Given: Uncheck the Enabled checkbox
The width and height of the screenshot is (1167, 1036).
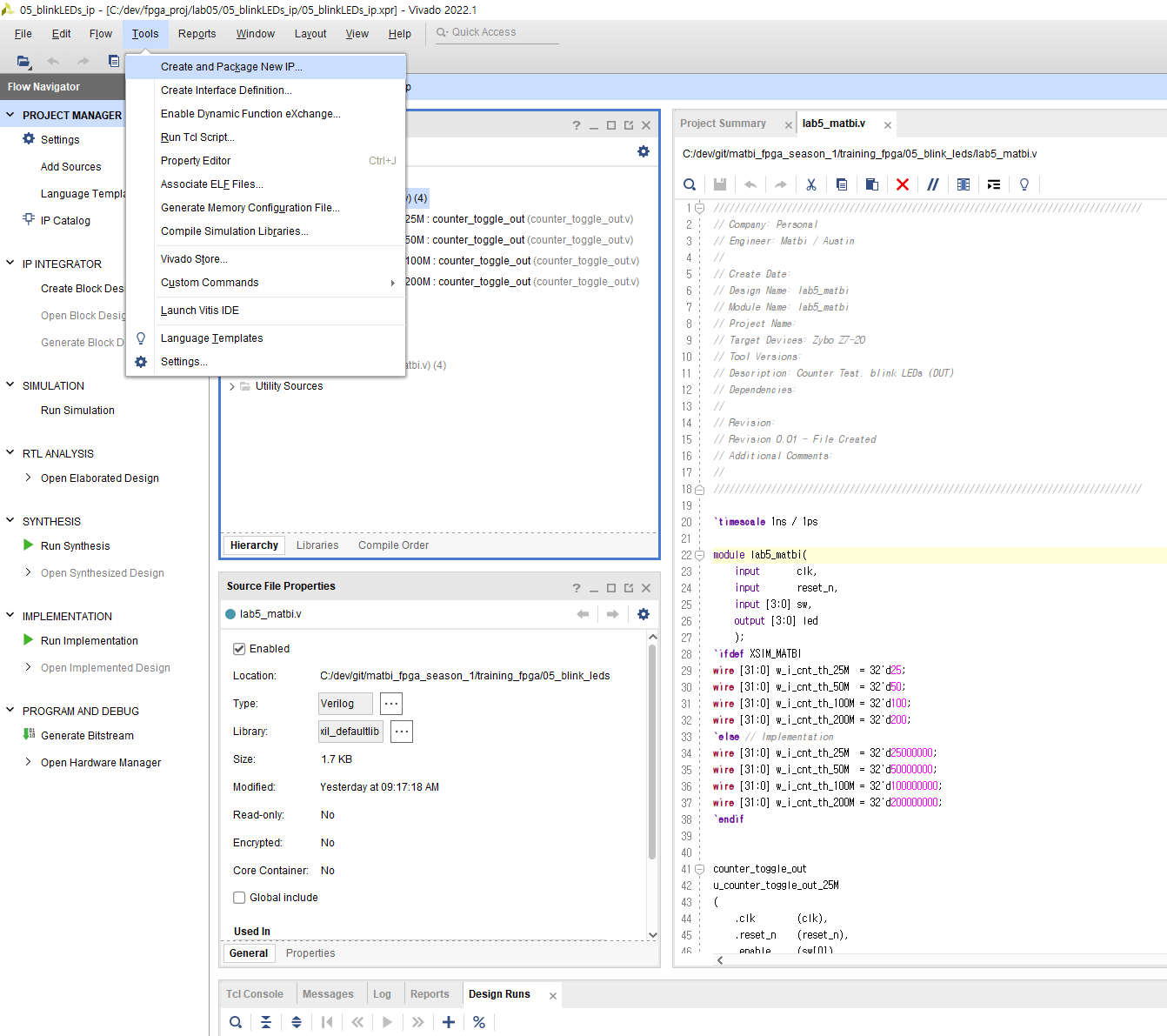Looking at the screenshot, I should (x=239, y=649).
